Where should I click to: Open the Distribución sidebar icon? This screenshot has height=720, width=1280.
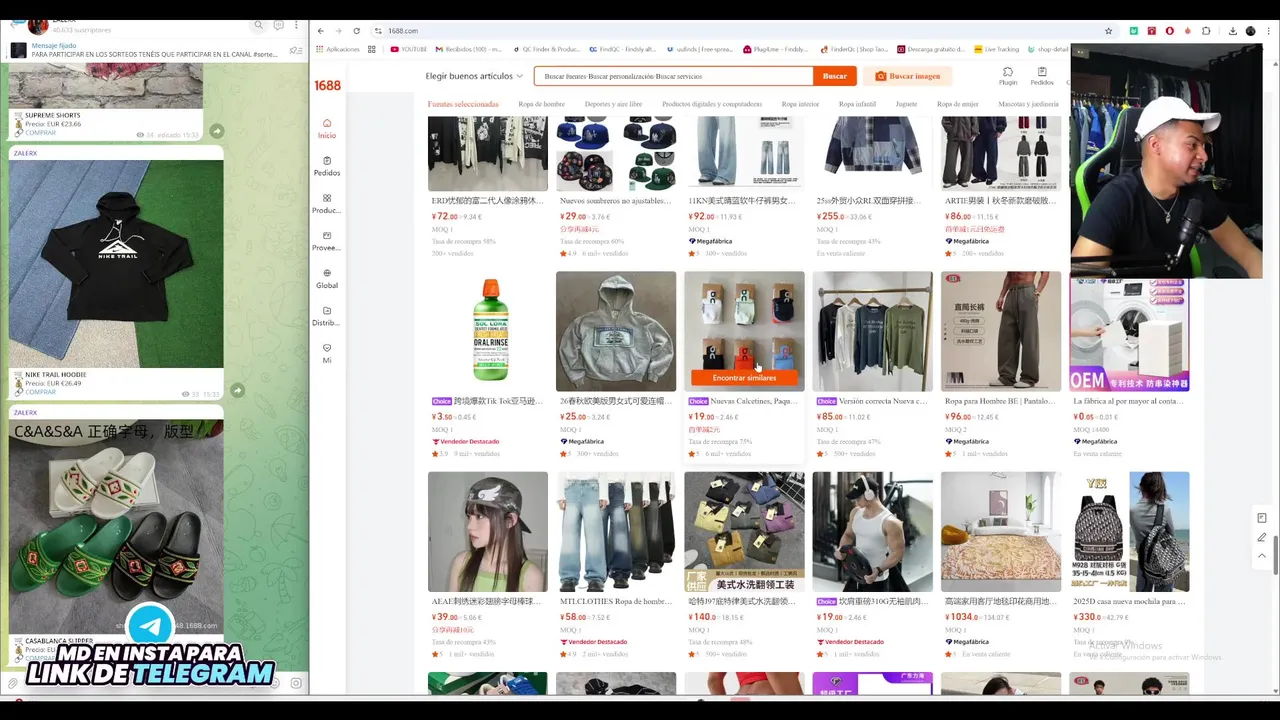click(x=327, y=316)
